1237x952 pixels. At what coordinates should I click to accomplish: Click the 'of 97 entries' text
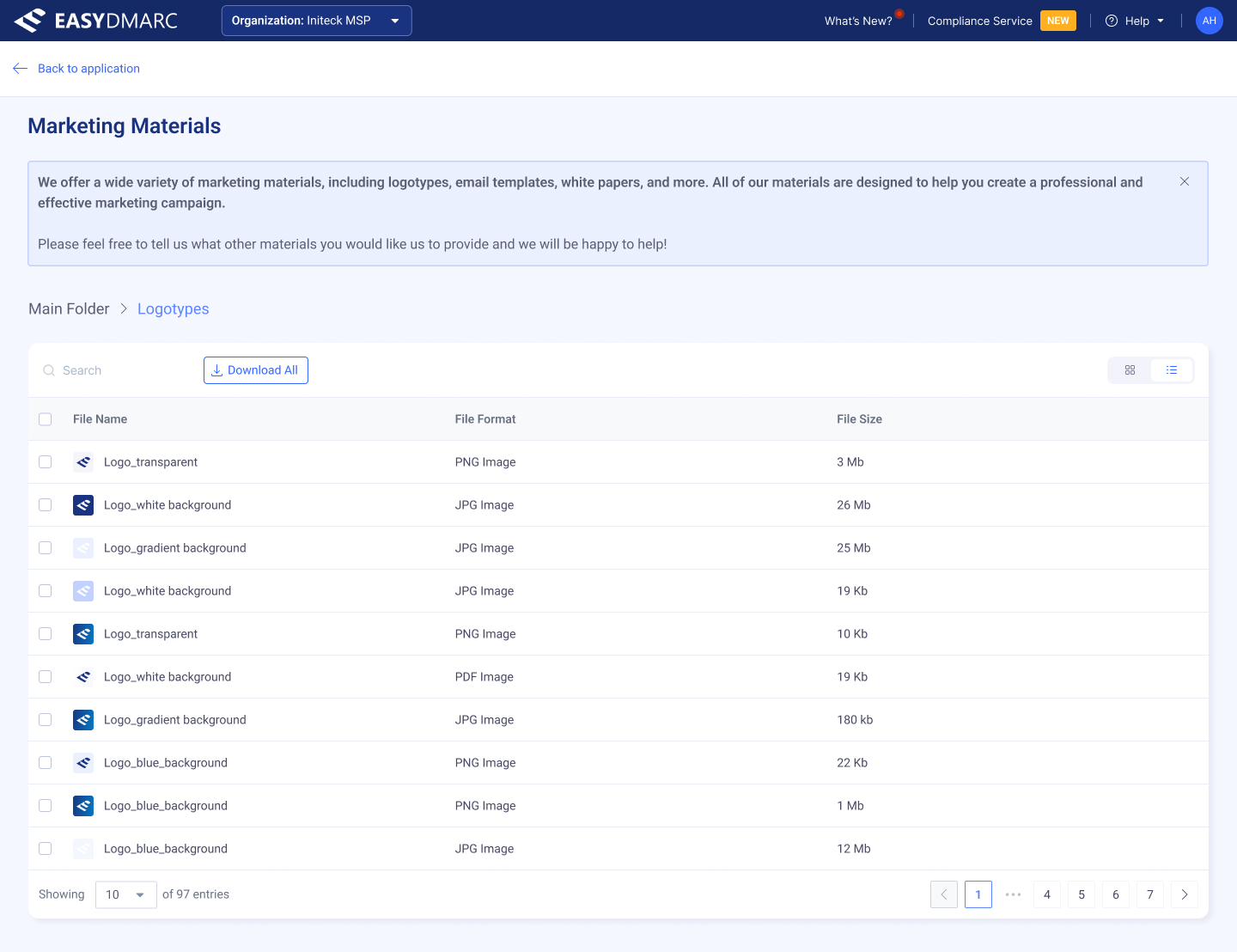[196, 894]
